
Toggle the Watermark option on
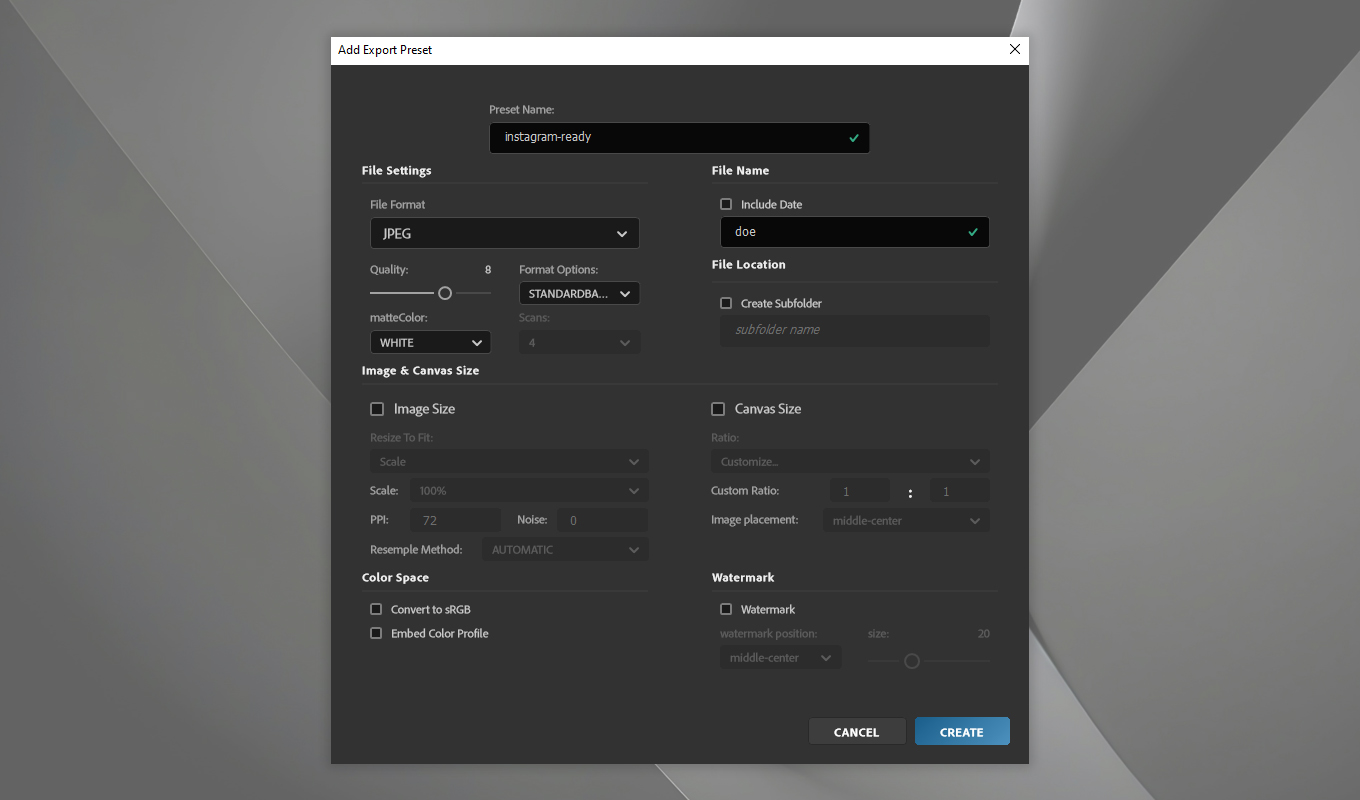[725, 609]
